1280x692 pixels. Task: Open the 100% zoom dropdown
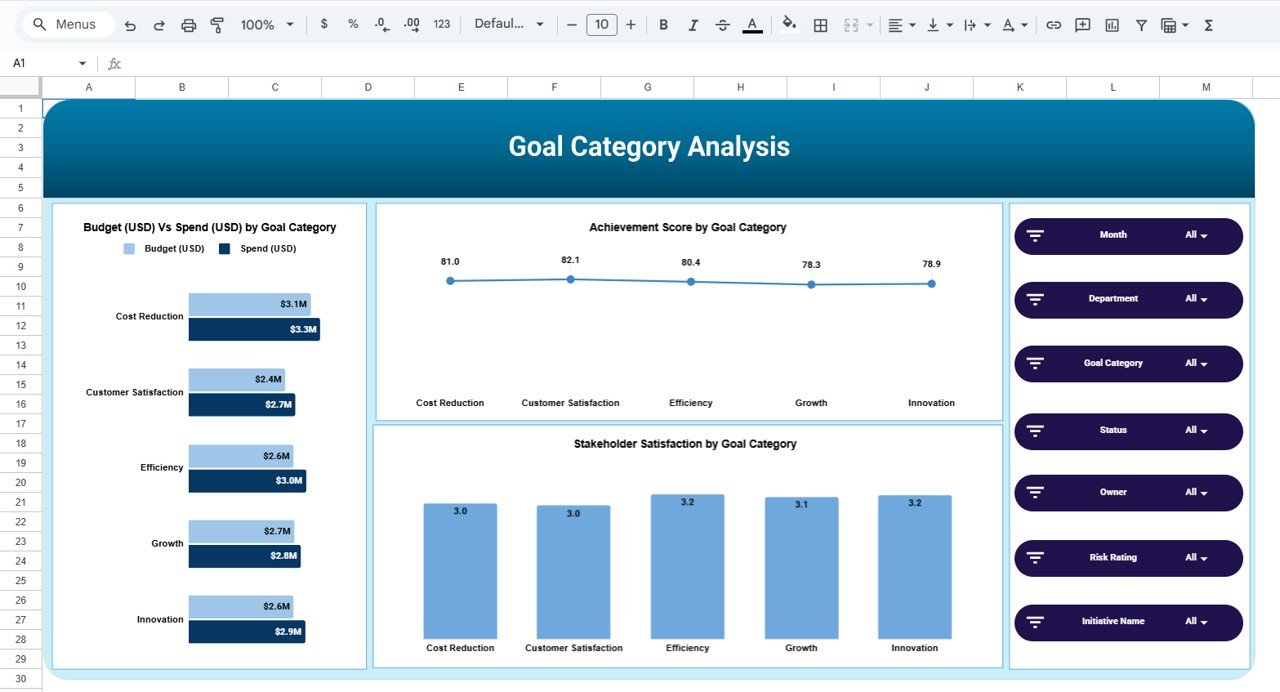[267, 25]
